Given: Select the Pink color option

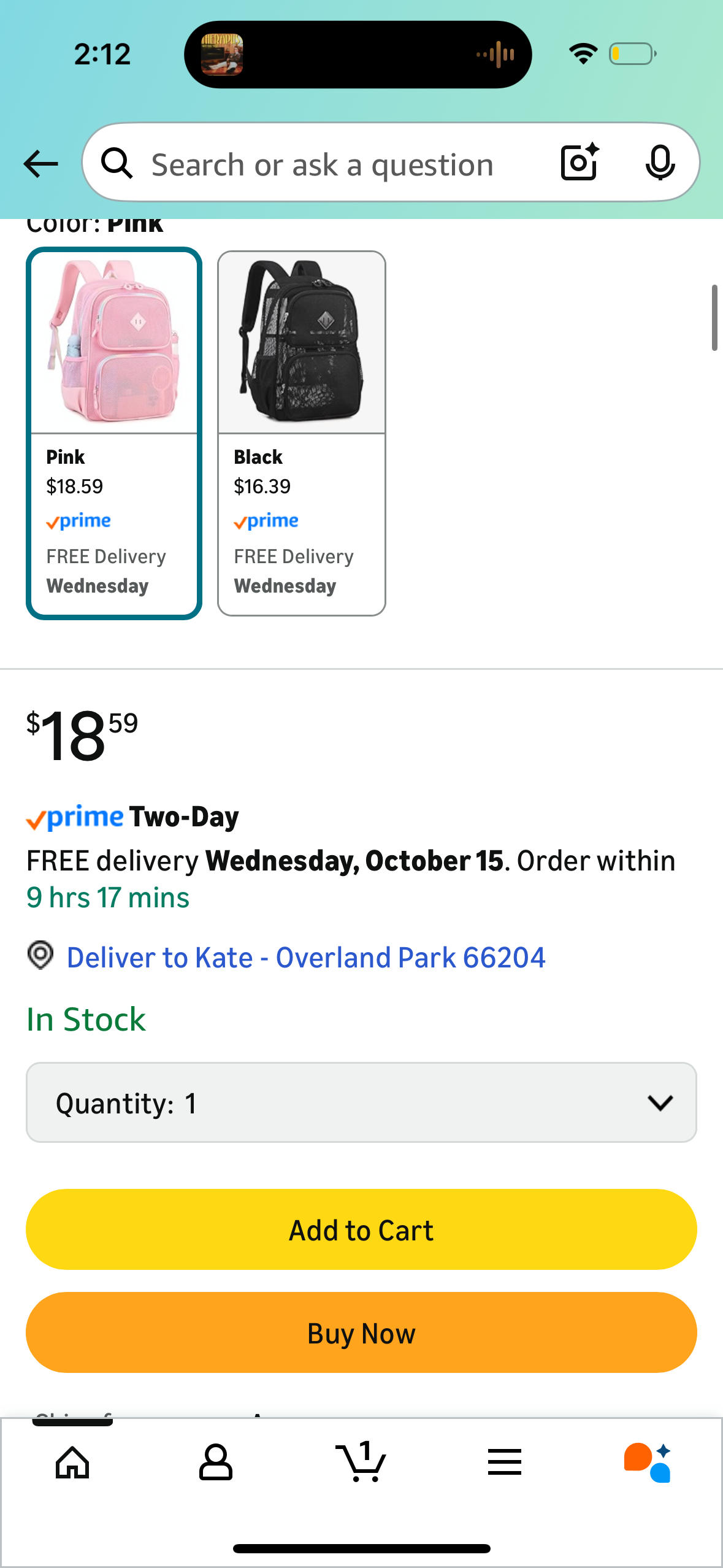Looking at the screenshot, I should pyautogui.click(x=114, y=433).
